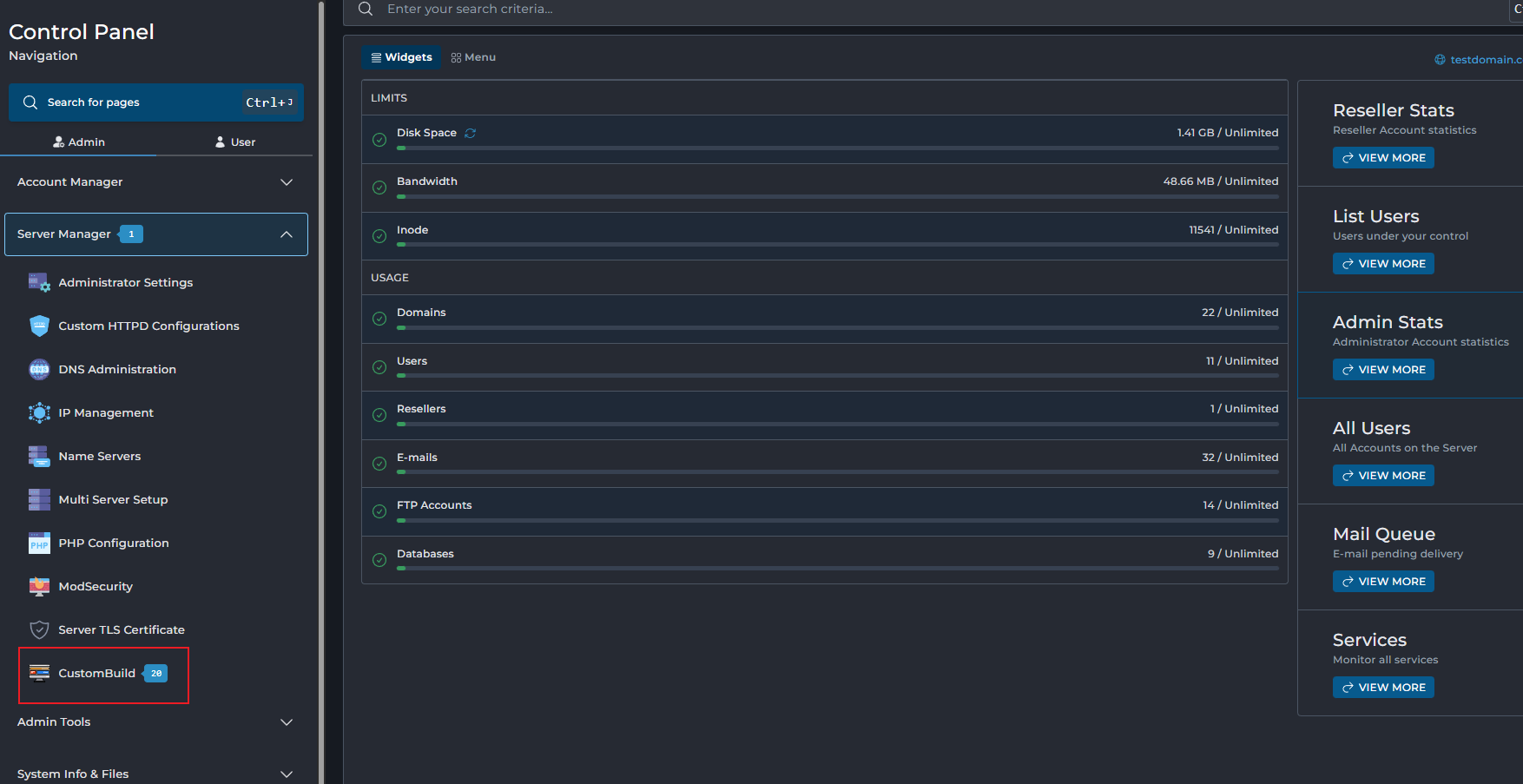Select the Widgets view tab
This screenshot has width=1523, height=784.
click(x=401, y=57)
